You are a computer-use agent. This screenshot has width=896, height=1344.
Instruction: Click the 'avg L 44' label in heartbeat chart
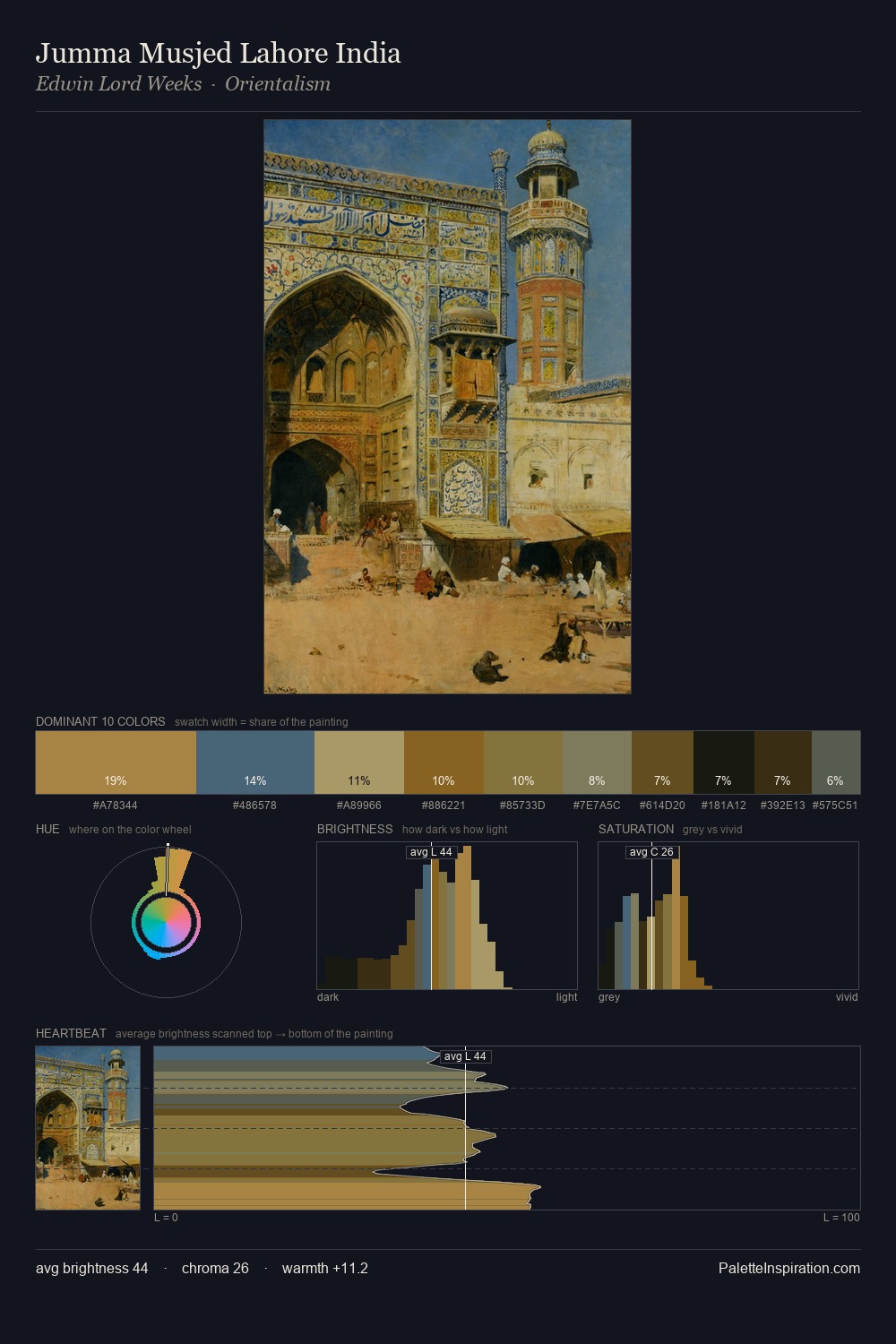[465, 1056]
